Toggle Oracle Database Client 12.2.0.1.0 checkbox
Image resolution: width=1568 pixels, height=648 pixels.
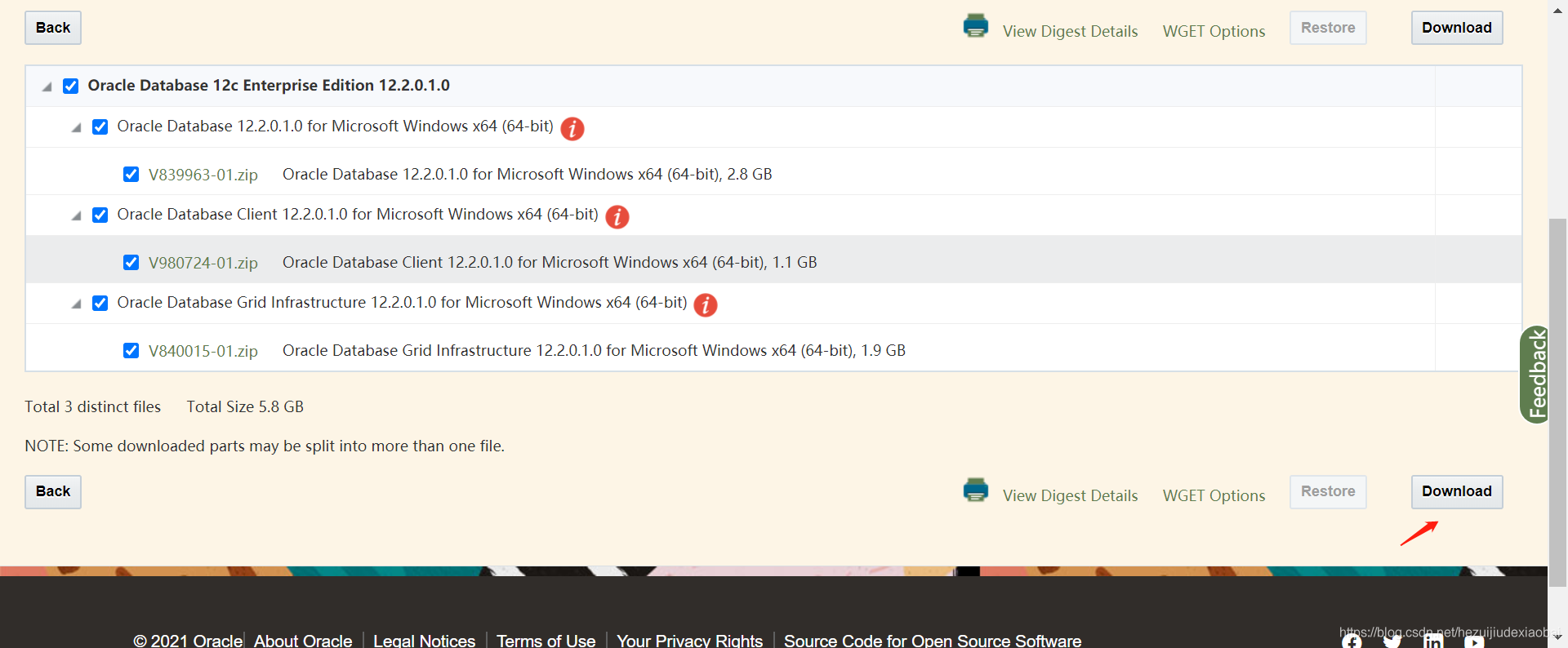pyautogui.click(x=100, y=215)
